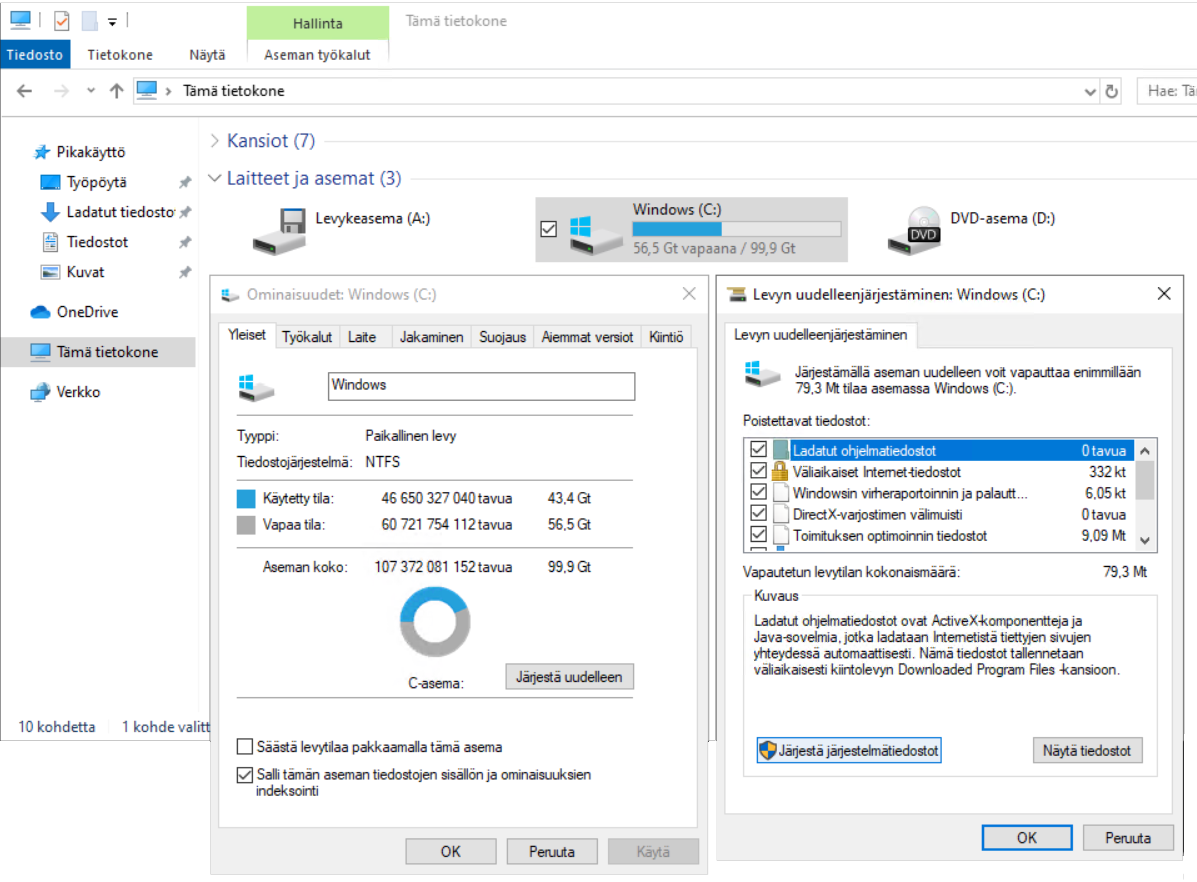
Task: Open the Näytä ribbon tab
Action: click(x=207, y=55)
